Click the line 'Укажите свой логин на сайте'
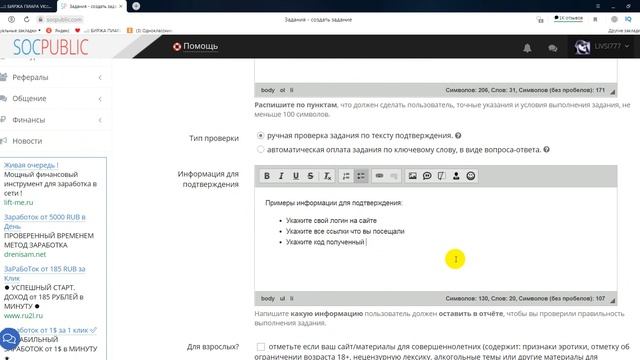The width and height of the screenshot is (640, 360). point(331,220)
